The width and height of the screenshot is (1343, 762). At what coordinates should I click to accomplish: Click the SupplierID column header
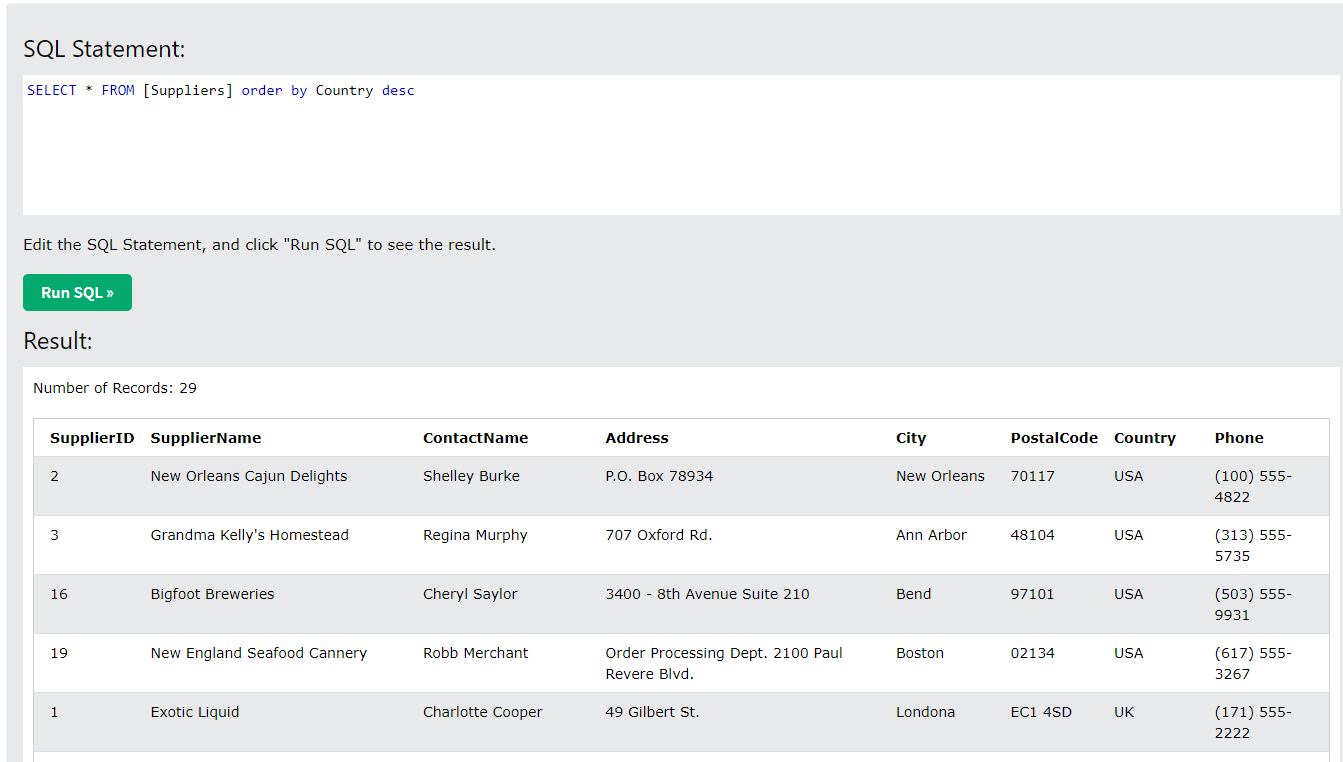[x=92, y=438]
